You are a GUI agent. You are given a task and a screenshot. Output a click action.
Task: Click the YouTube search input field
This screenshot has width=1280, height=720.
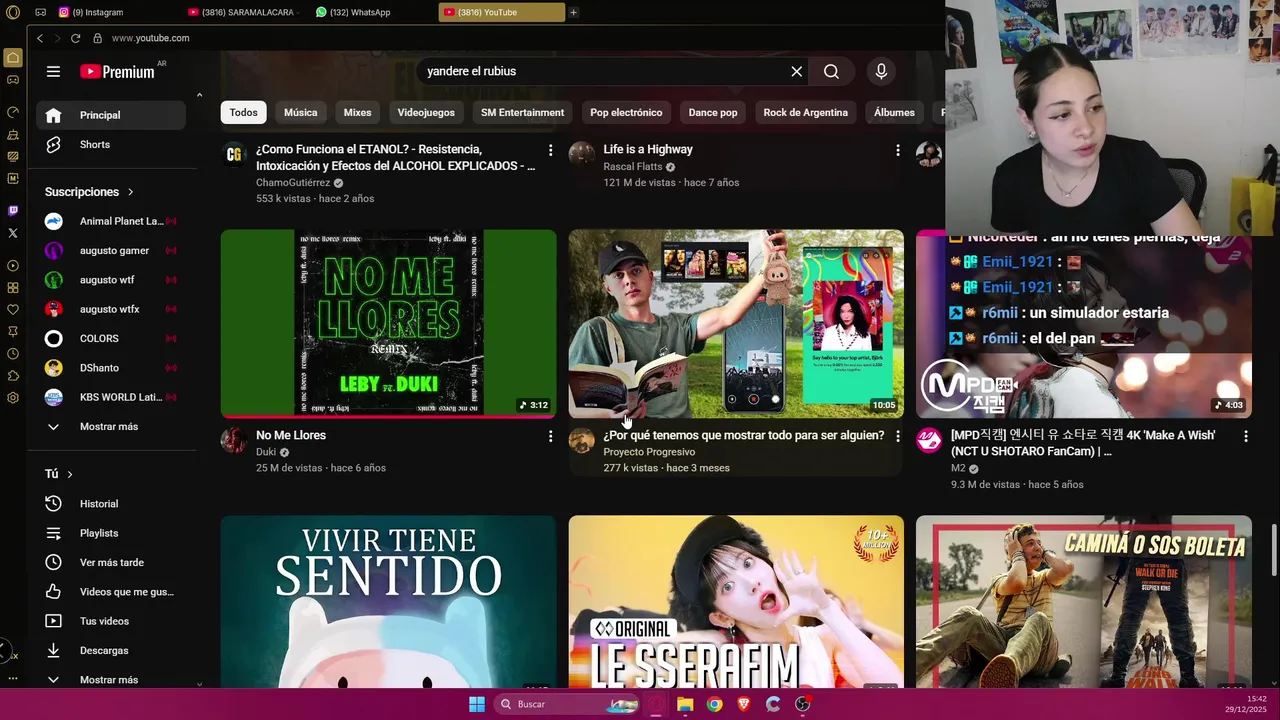(605, 71)
